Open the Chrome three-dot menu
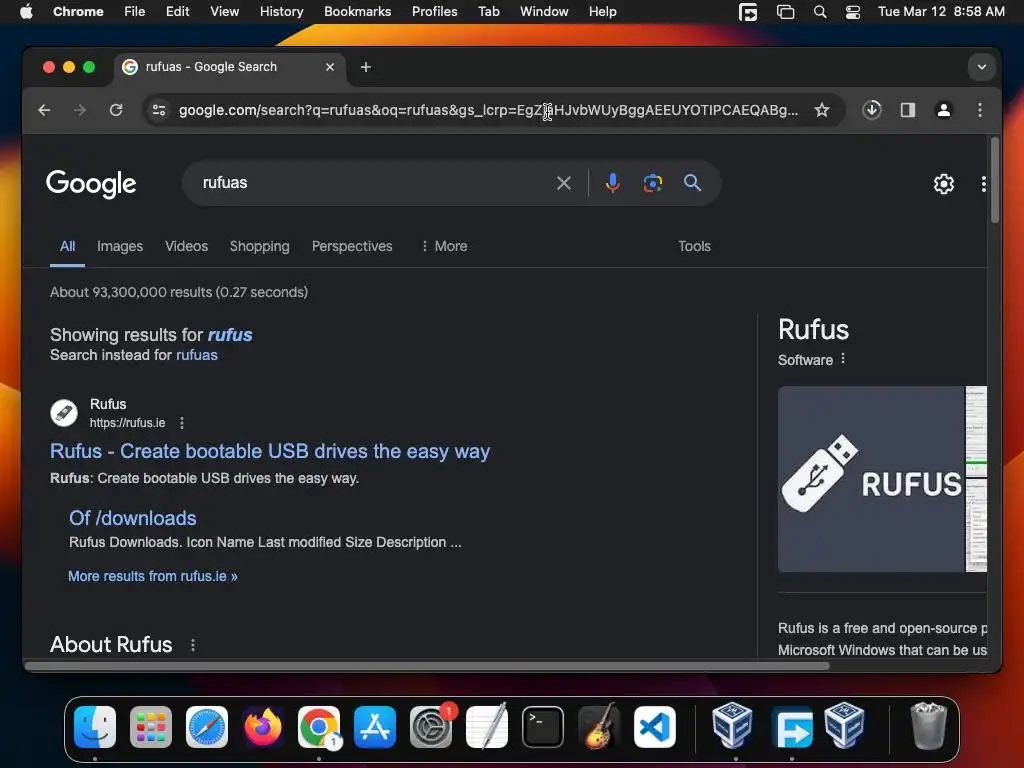The height and width of the screenshot is (768, 1024). click(x=980, y=110)
